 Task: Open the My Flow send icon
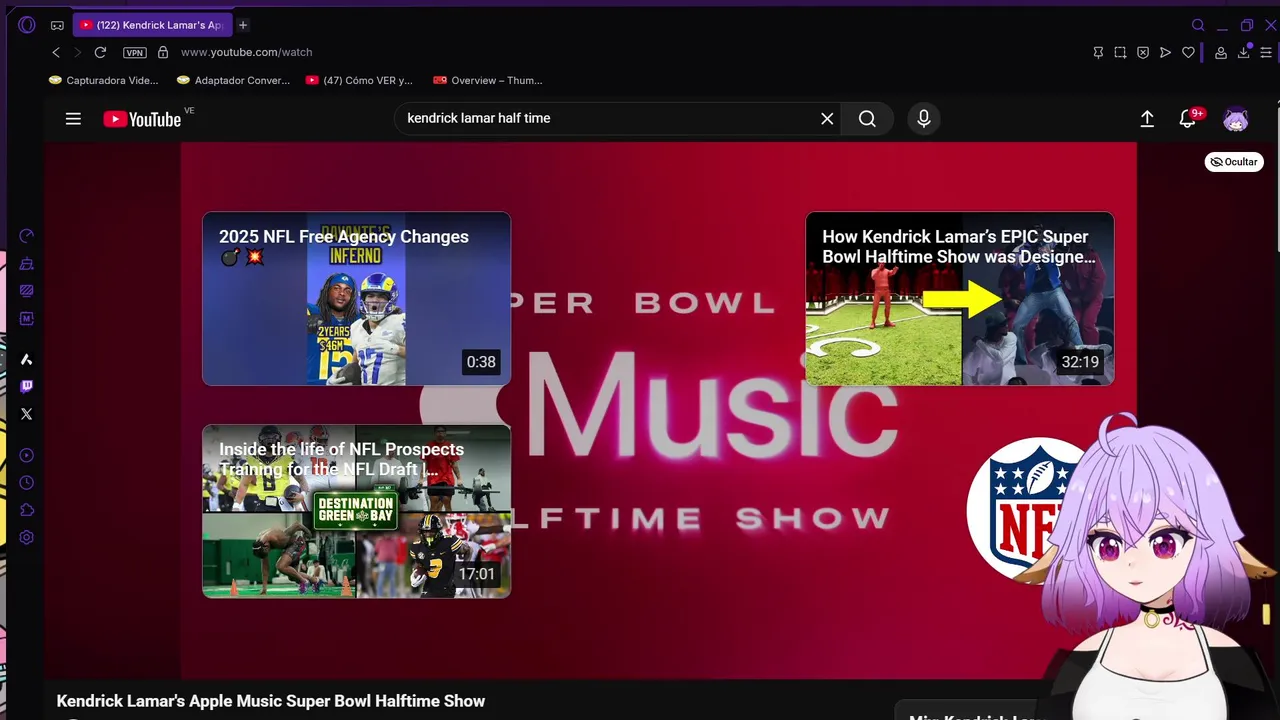point(1165,52)
